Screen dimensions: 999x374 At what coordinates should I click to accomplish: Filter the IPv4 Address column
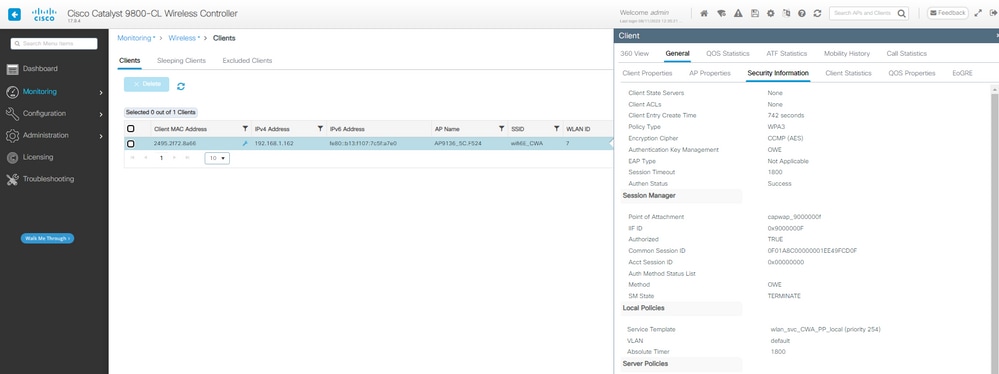point(320,129)
